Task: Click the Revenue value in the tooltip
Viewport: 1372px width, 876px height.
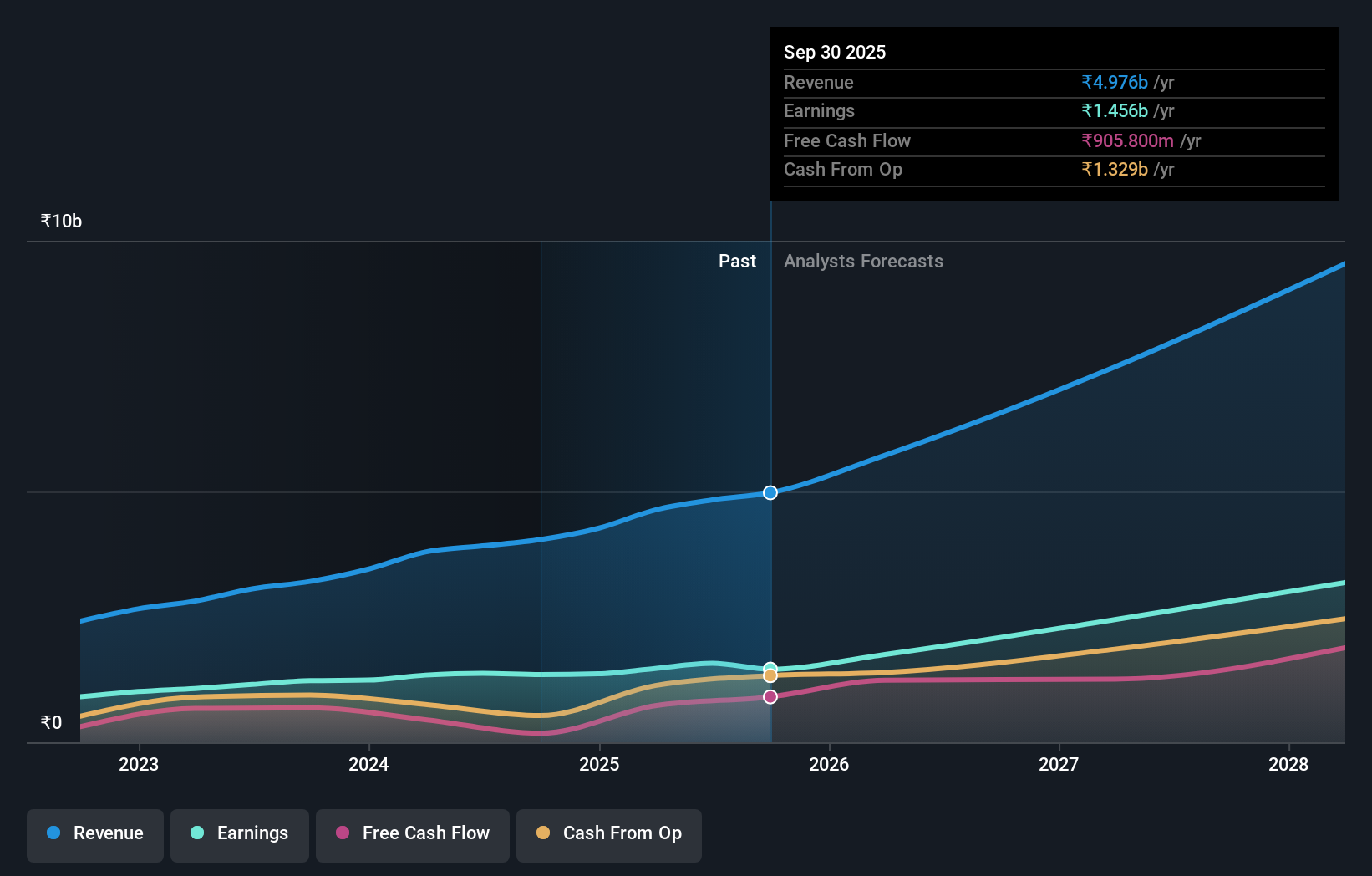Action: pyautogui.click(x=1115, y=82)
